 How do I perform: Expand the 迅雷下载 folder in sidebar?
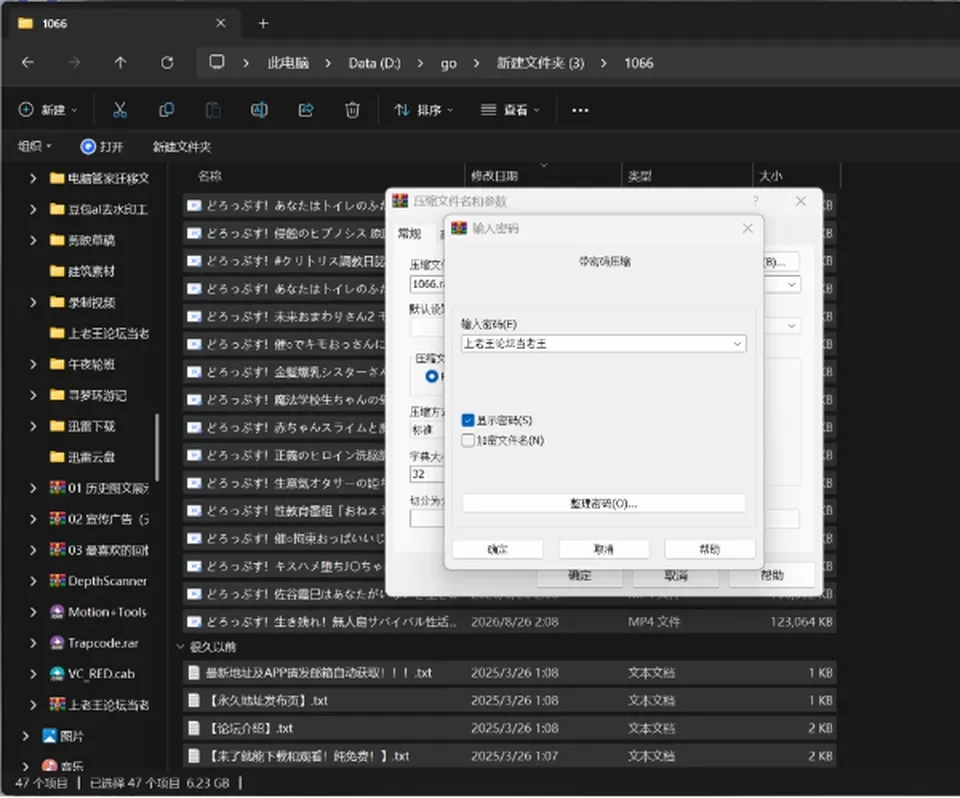click(33, 426)
